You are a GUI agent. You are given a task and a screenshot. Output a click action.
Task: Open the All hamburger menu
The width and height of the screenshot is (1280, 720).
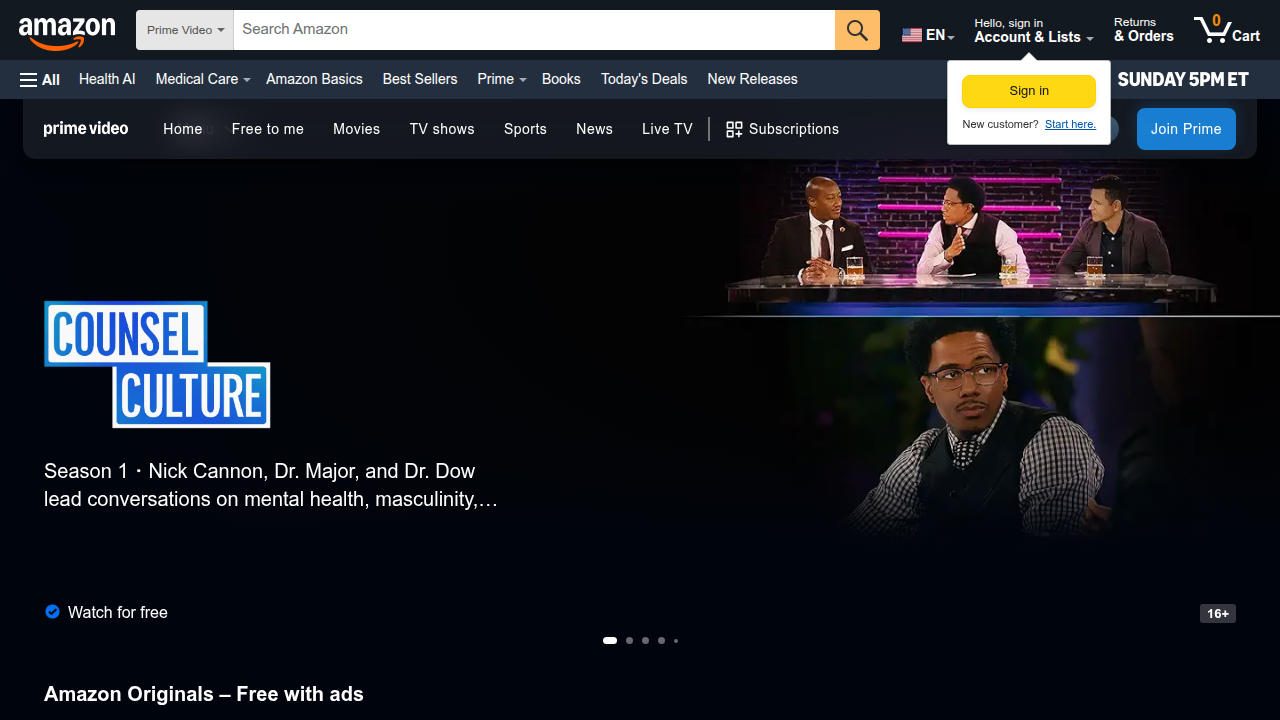pyautogui.click(x=40, y=79)
